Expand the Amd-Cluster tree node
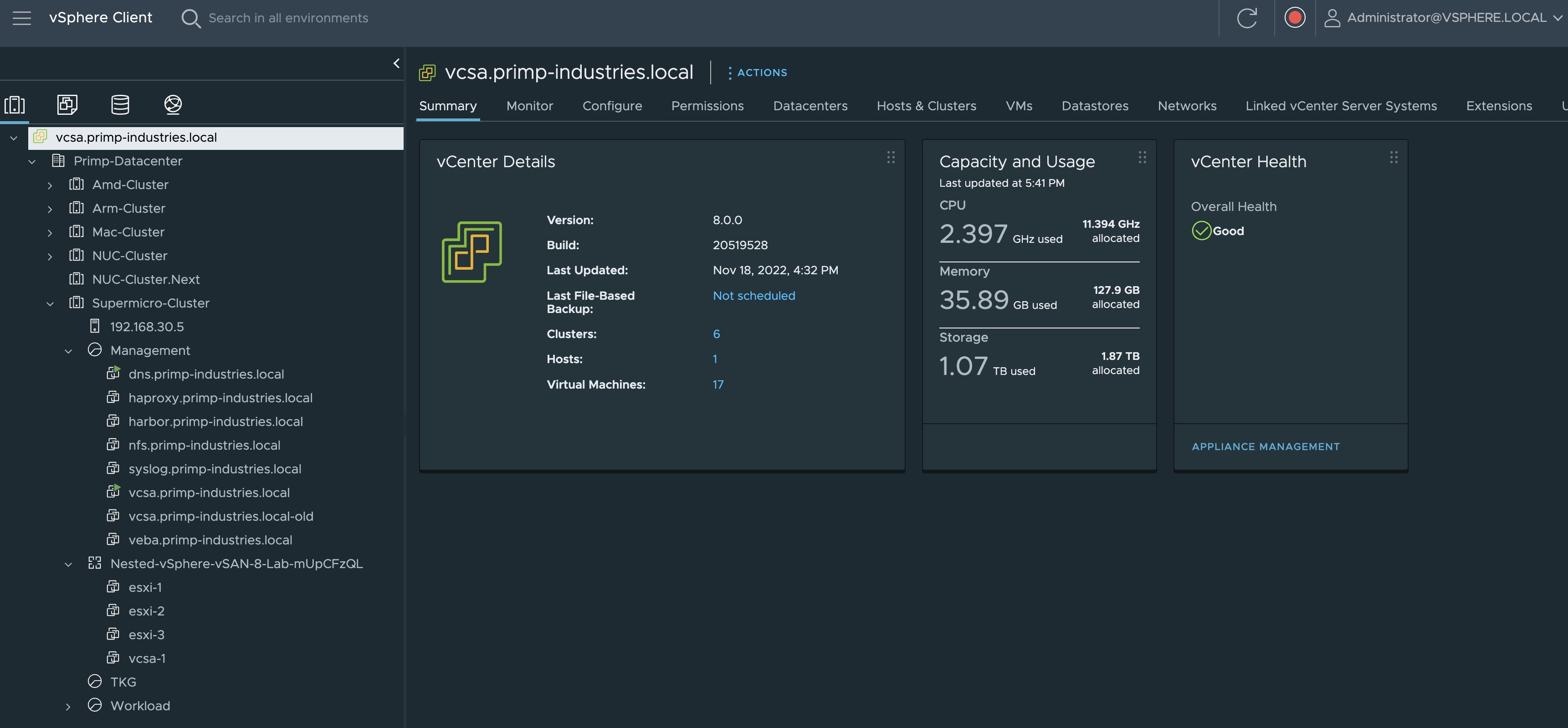This screenshot has height=728, width=1568. pos(50,185)
